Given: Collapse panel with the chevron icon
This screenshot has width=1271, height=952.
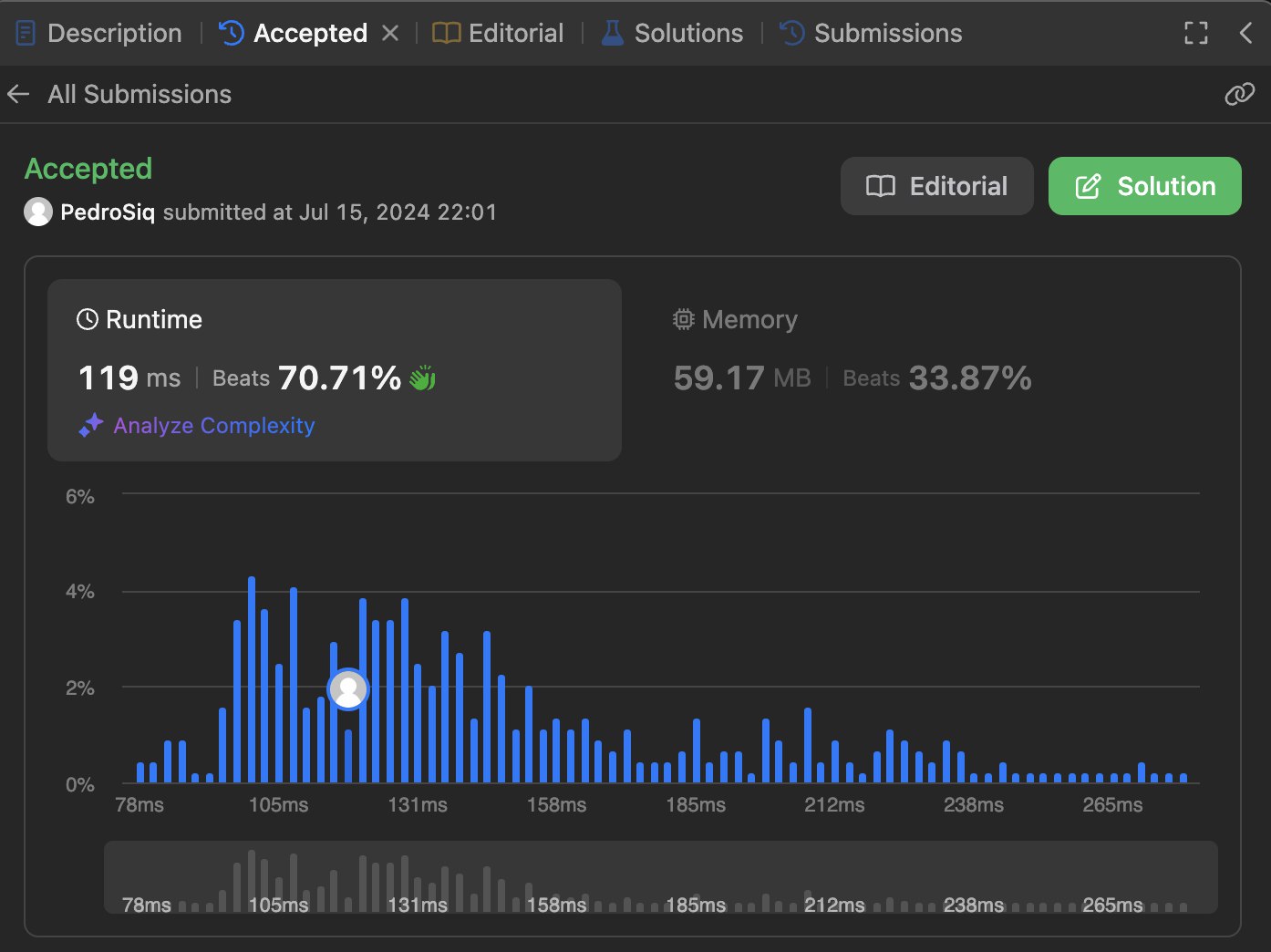Looking at the screenshot, I should click(x=1246, y=33).
